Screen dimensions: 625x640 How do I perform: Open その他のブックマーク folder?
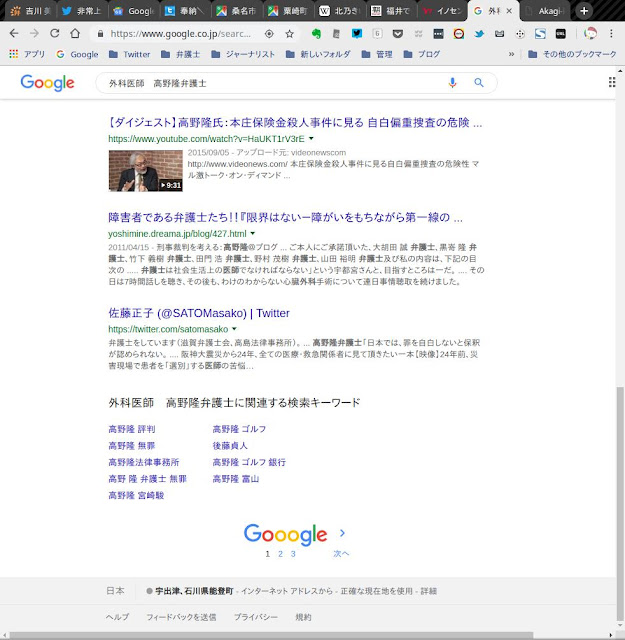[x=572, y=54]
